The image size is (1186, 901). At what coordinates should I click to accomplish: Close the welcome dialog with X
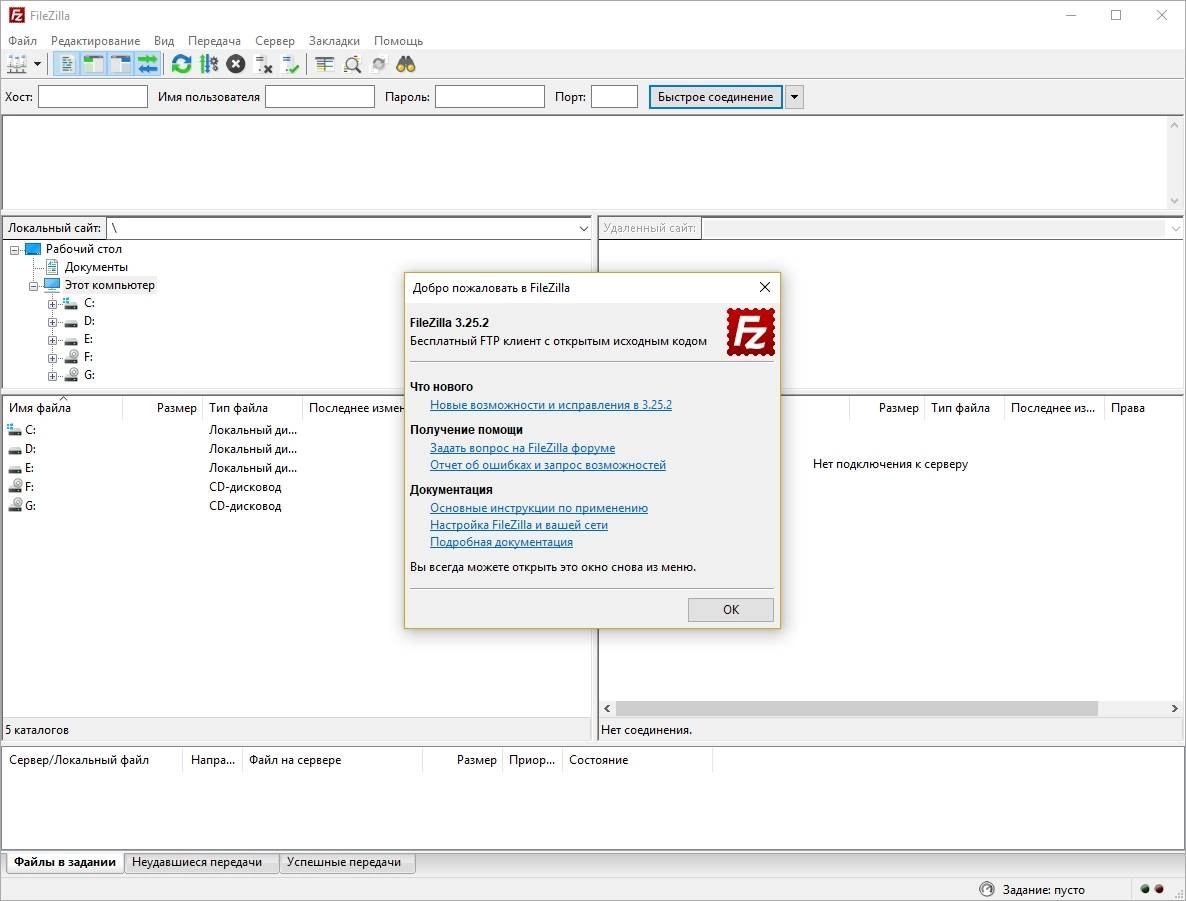click(765, 287)
